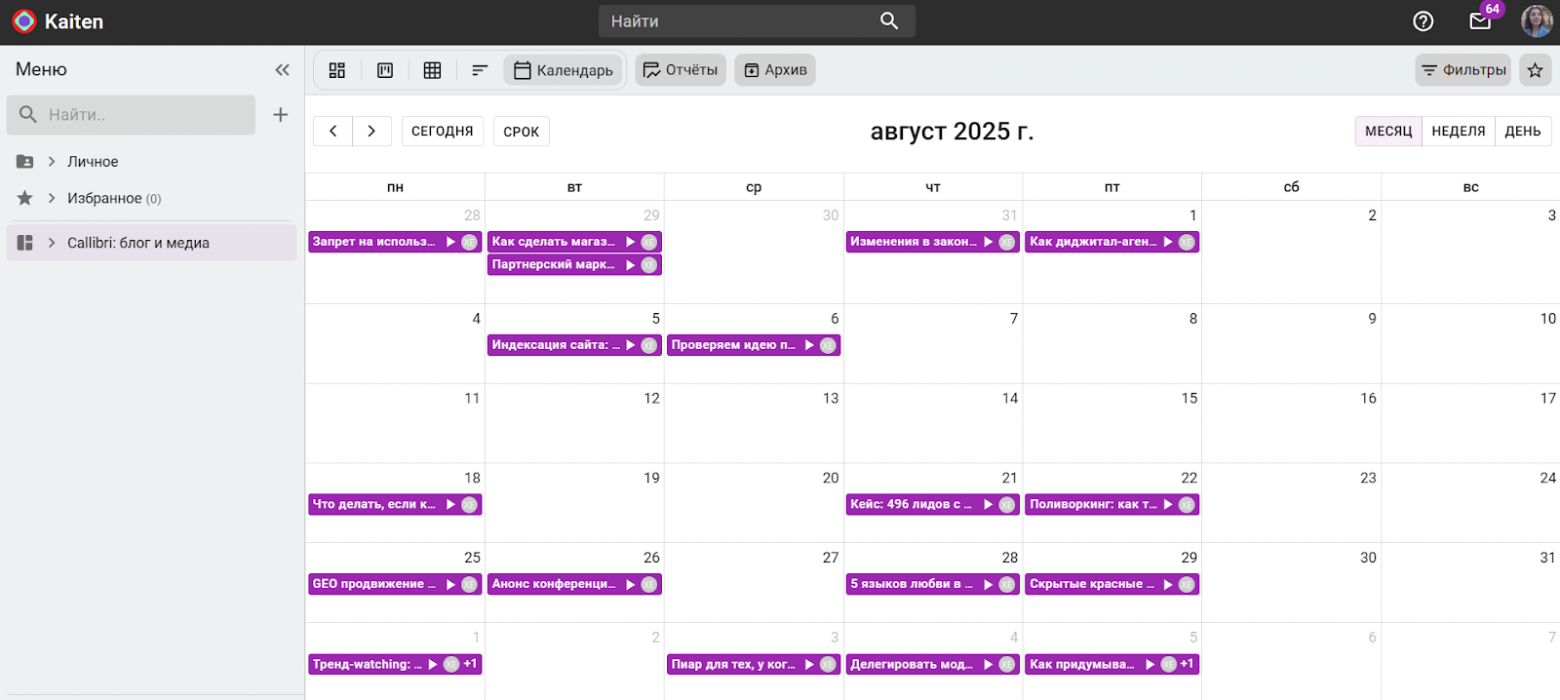This screenshot has width=1560, height=700.
Task: Add board to favorites with star icon
Action: coord(1535,70)
